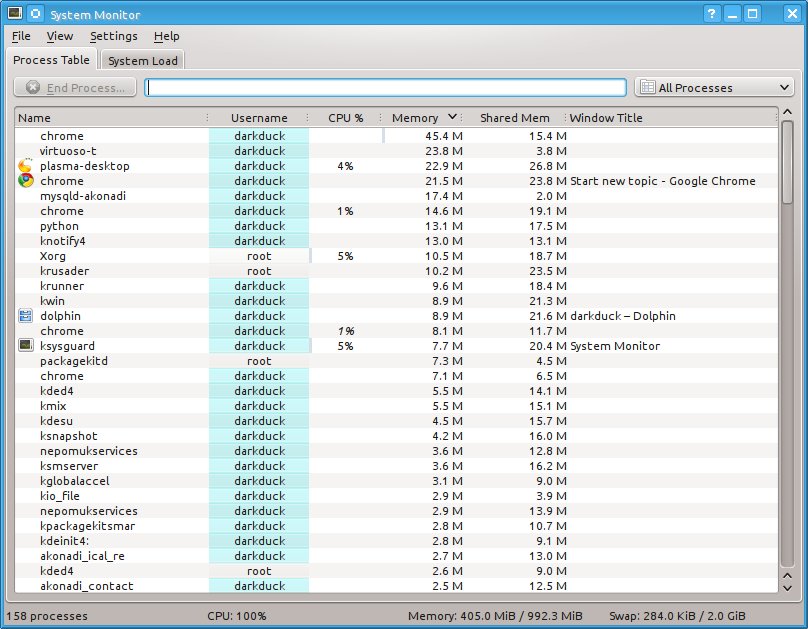Open the All Processes filter dropdown
Image resolution: width=808 pixels, height=629 pixels.
(x=714, y=88)
